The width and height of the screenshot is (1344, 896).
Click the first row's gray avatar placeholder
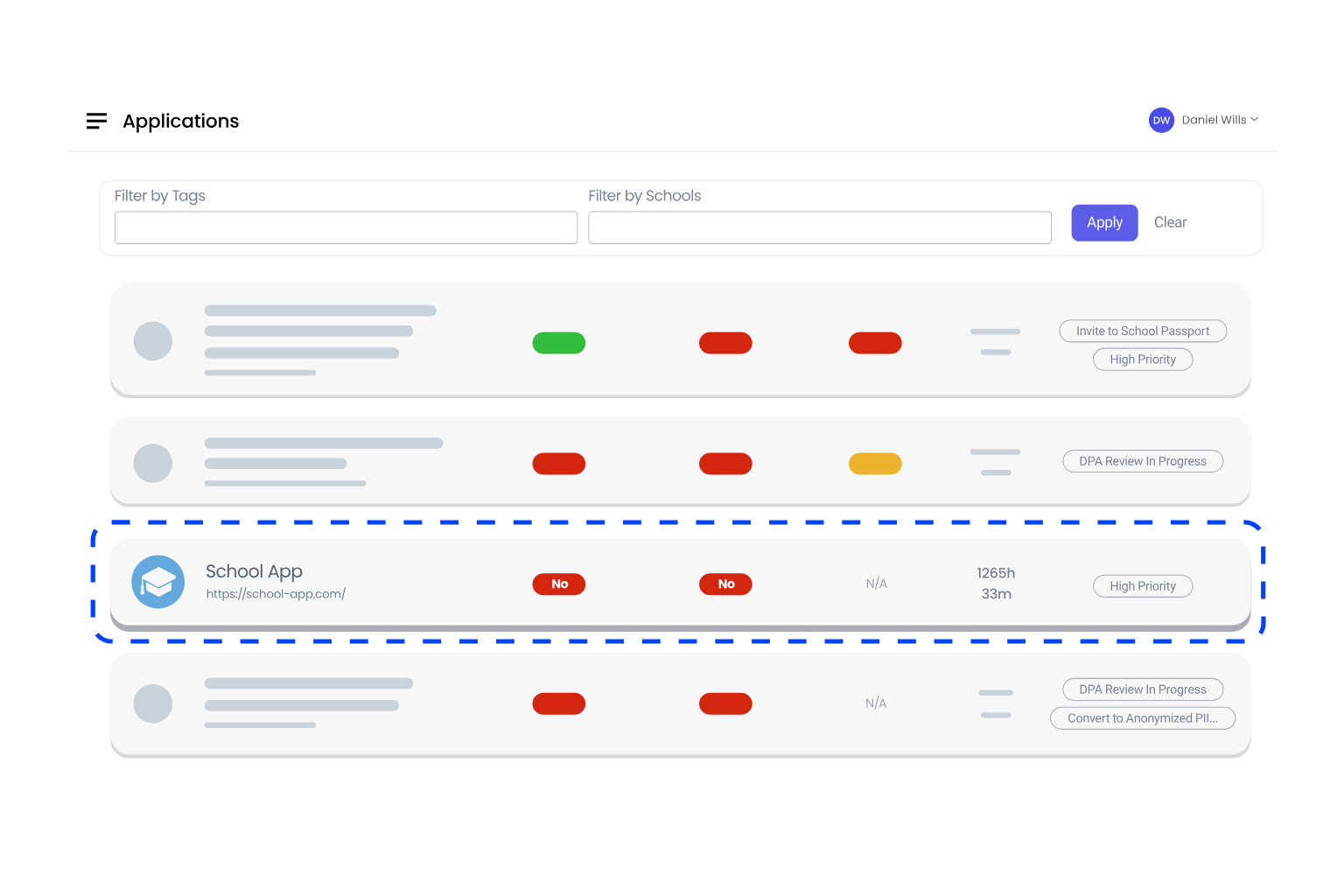[x=153, y=341]
